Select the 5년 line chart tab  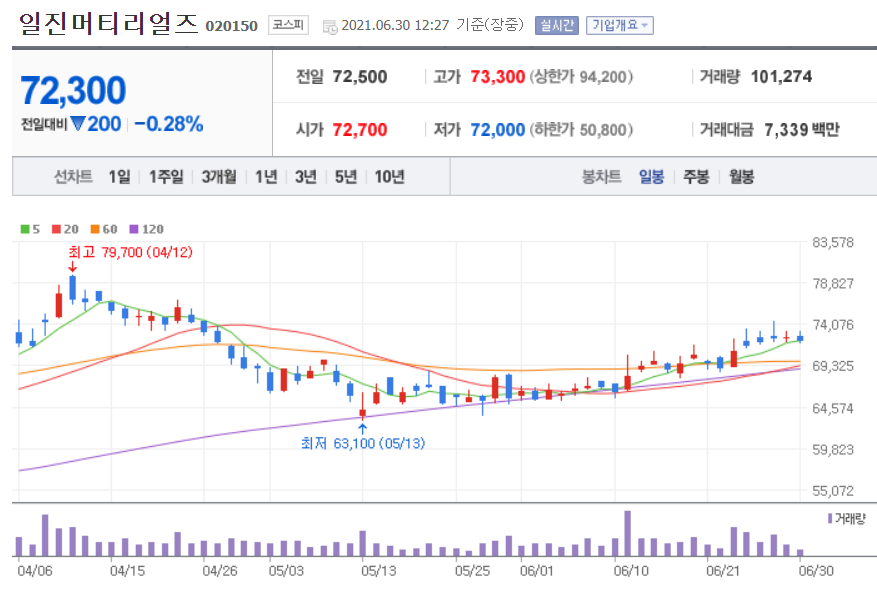[346, 177]
